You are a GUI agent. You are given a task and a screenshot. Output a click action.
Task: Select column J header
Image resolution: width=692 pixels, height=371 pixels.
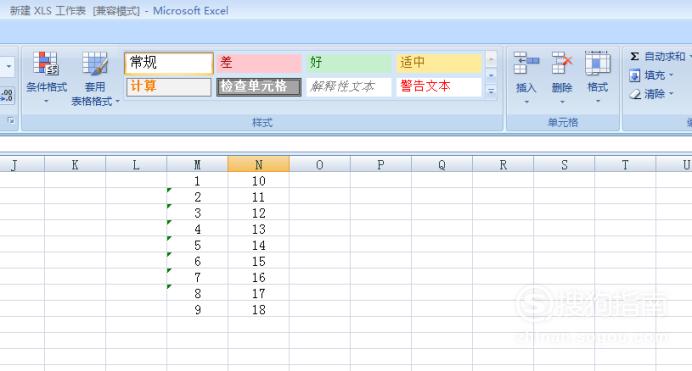pyautogui.click(x=21, y=165)
